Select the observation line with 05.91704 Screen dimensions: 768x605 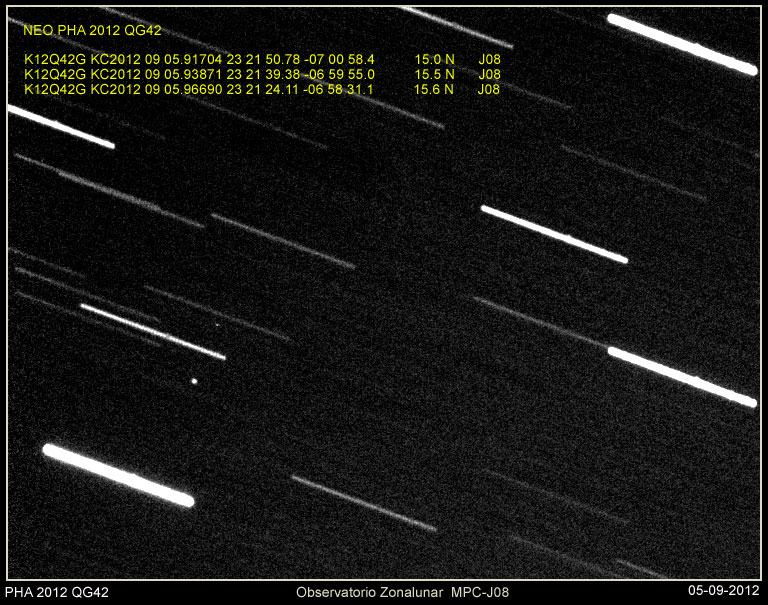(199, 60)
